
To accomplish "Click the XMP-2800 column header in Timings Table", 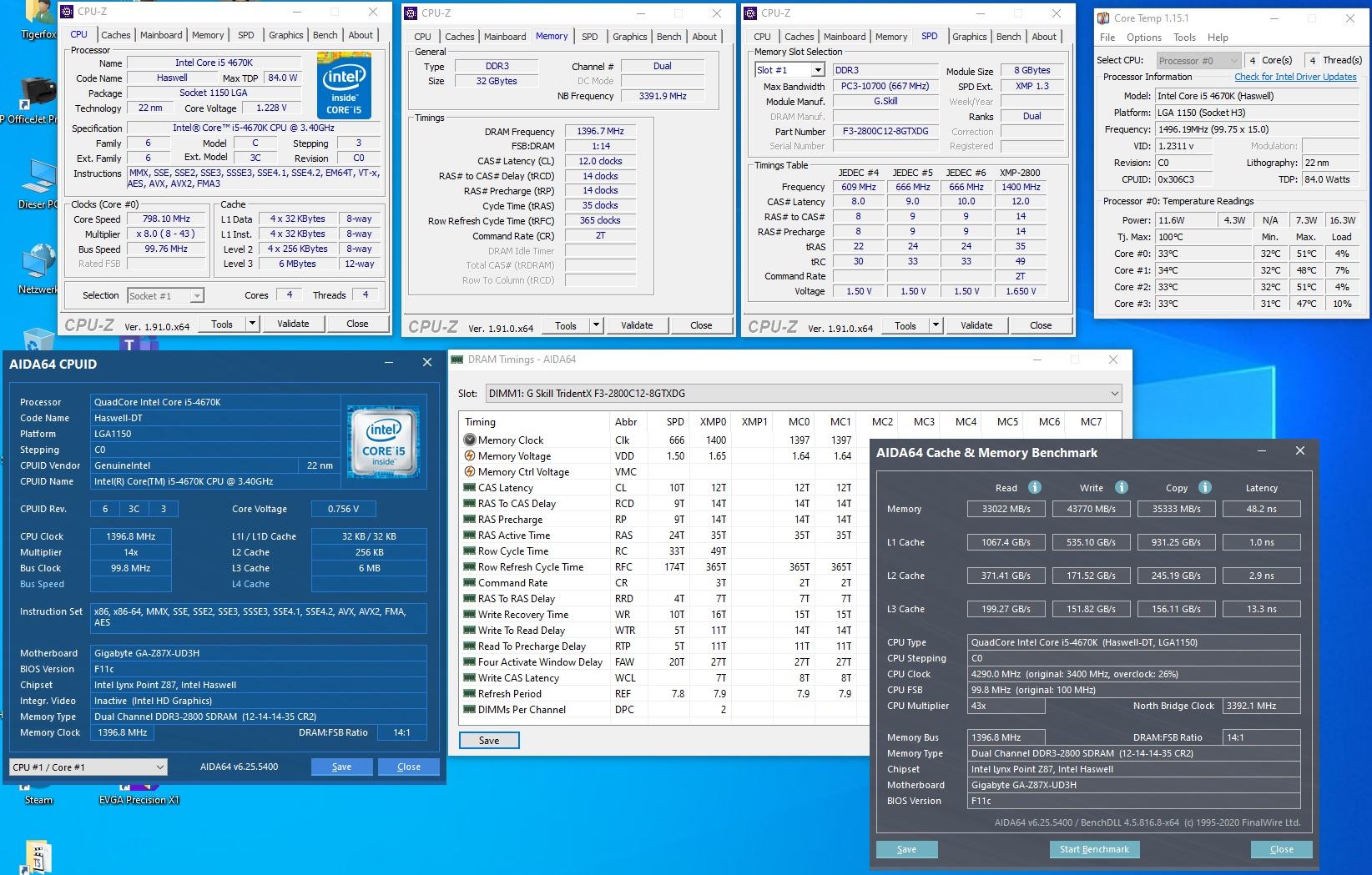I will click(1020, 173).
